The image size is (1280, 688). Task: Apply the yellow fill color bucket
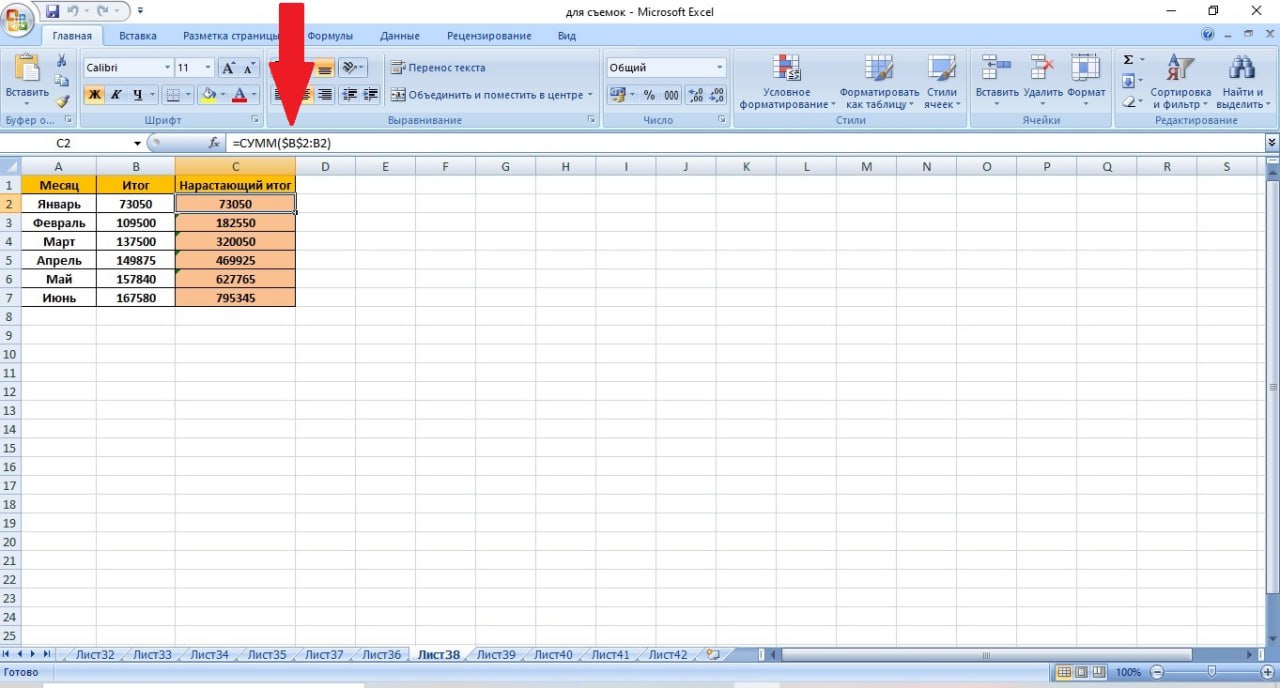click(x=208, y=95)
